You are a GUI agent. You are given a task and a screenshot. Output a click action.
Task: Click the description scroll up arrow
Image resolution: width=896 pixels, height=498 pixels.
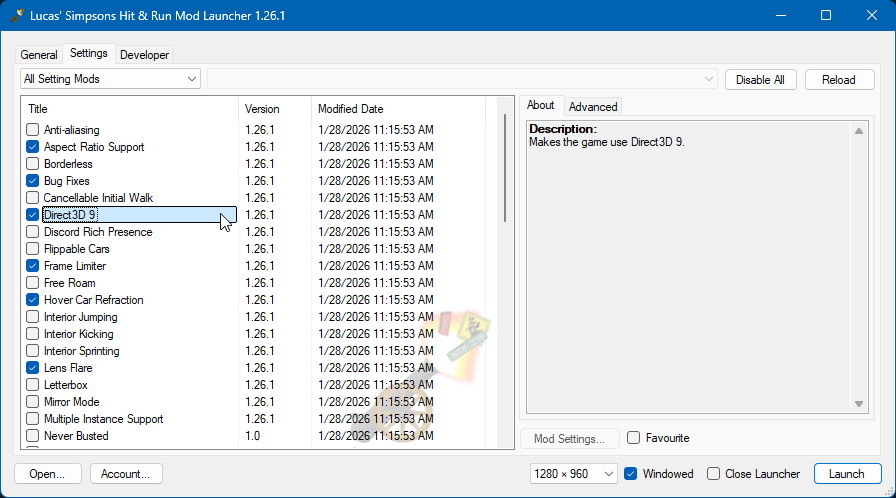[858, 131]
